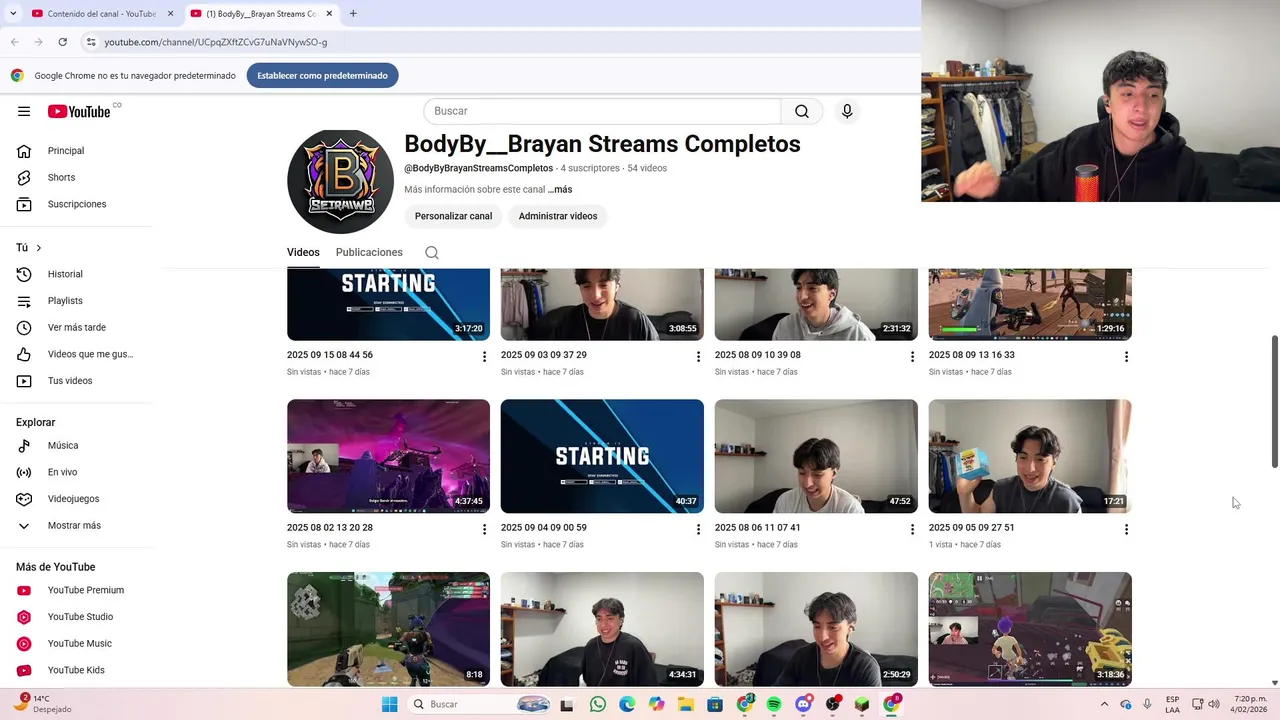This screenshot has height=720, width=1280.
Task: Open options for video 2025 08 02 13 20 28
Action: [484, 530]
